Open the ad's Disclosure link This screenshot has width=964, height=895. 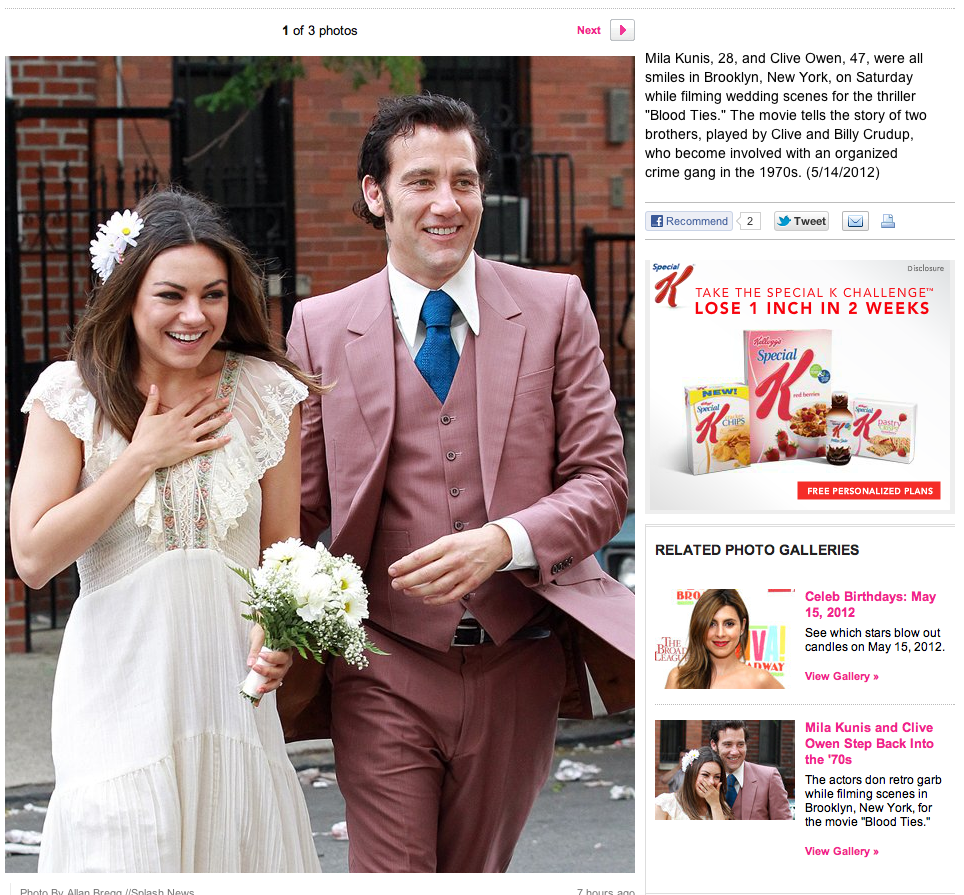[925, 269]
